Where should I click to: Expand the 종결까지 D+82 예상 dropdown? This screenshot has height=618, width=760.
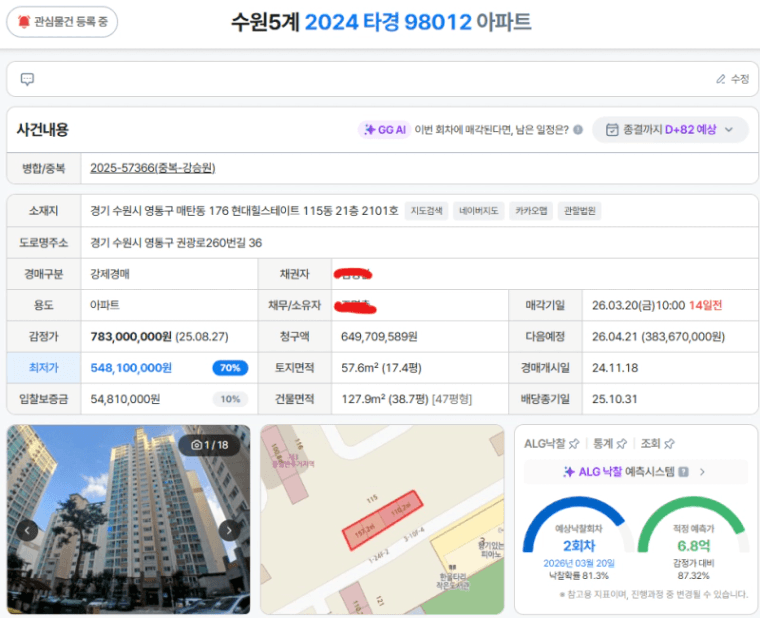670,130
